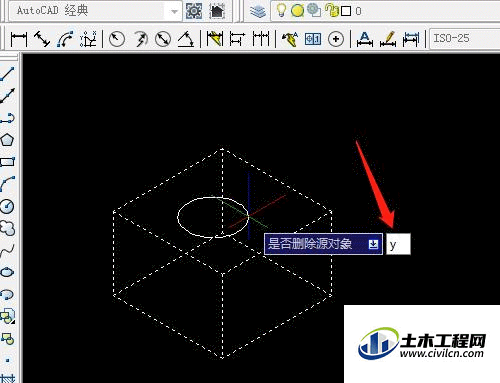The image size is (500, 383).
Task: Toggle the layer 0 lock icon
Action: [331, 10]
